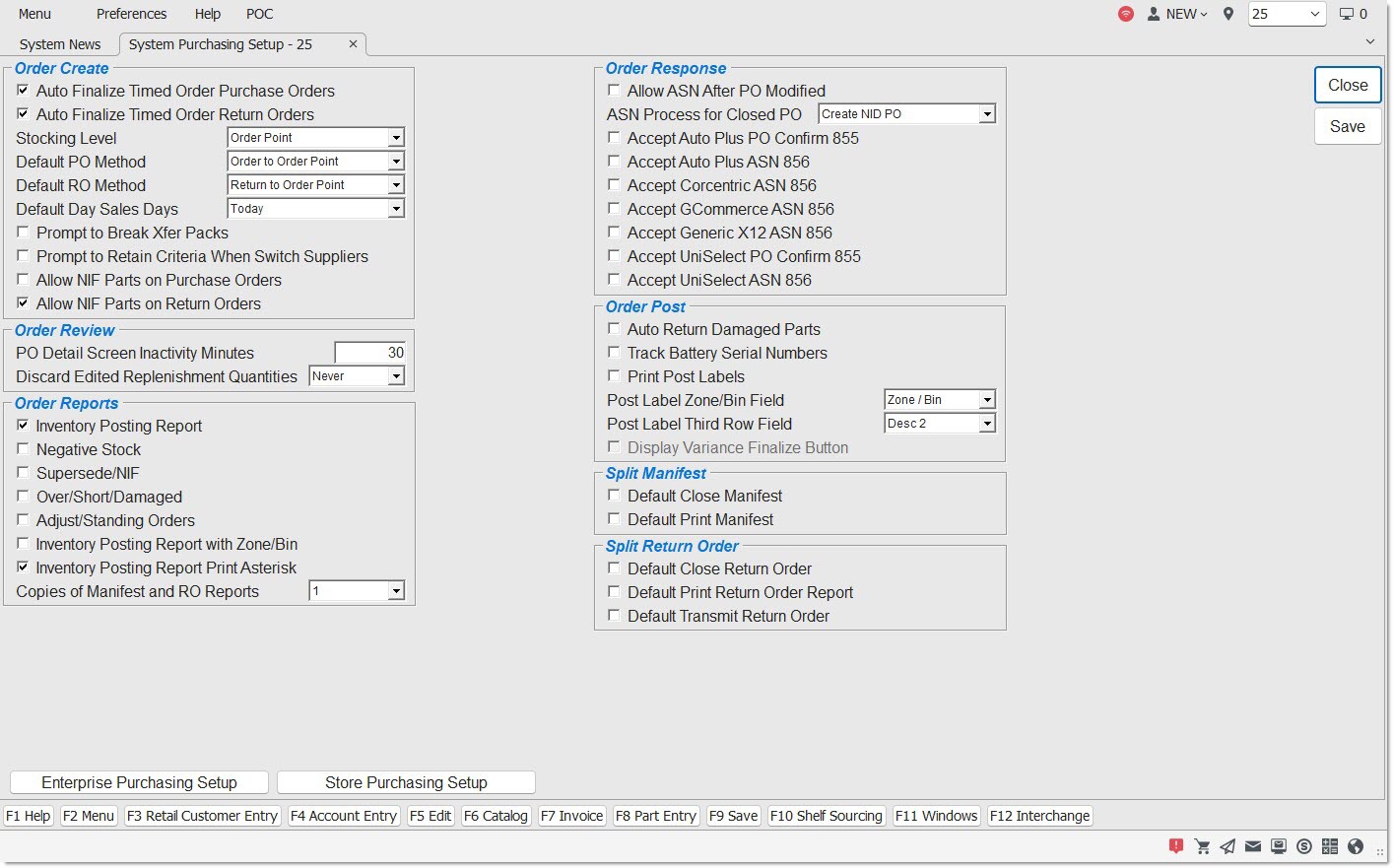Click the paper plane send icon
The width and height of the screenshot is (1393, 868).
pyautogui.click(x=1227, y=846)
